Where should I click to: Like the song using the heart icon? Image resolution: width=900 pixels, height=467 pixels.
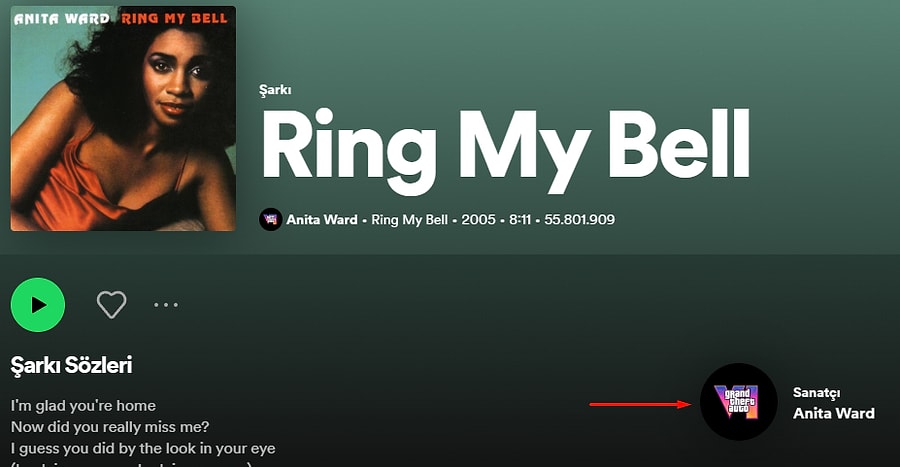111,305
